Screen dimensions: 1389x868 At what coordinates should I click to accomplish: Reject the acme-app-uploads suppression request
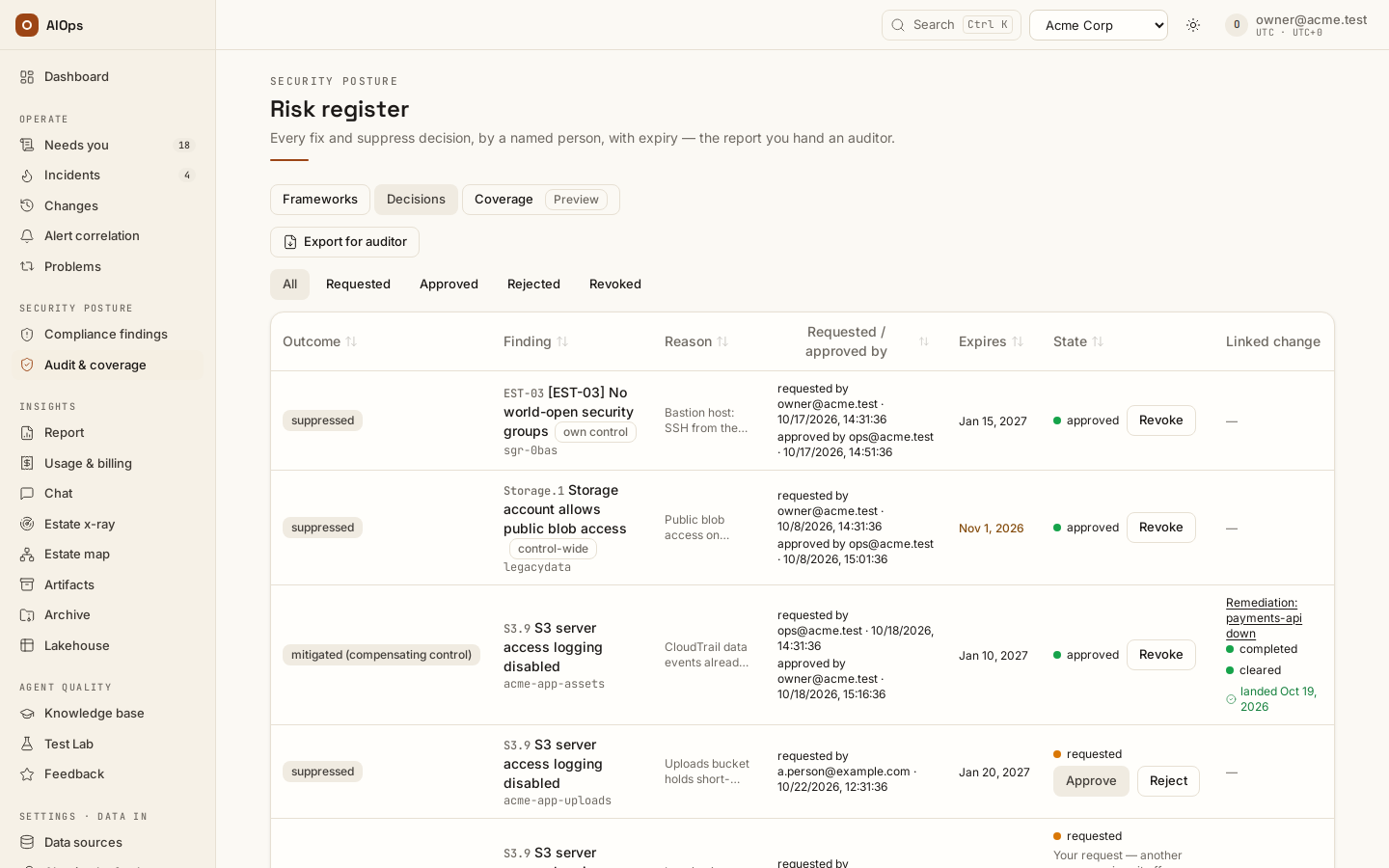pos(1168,781)
